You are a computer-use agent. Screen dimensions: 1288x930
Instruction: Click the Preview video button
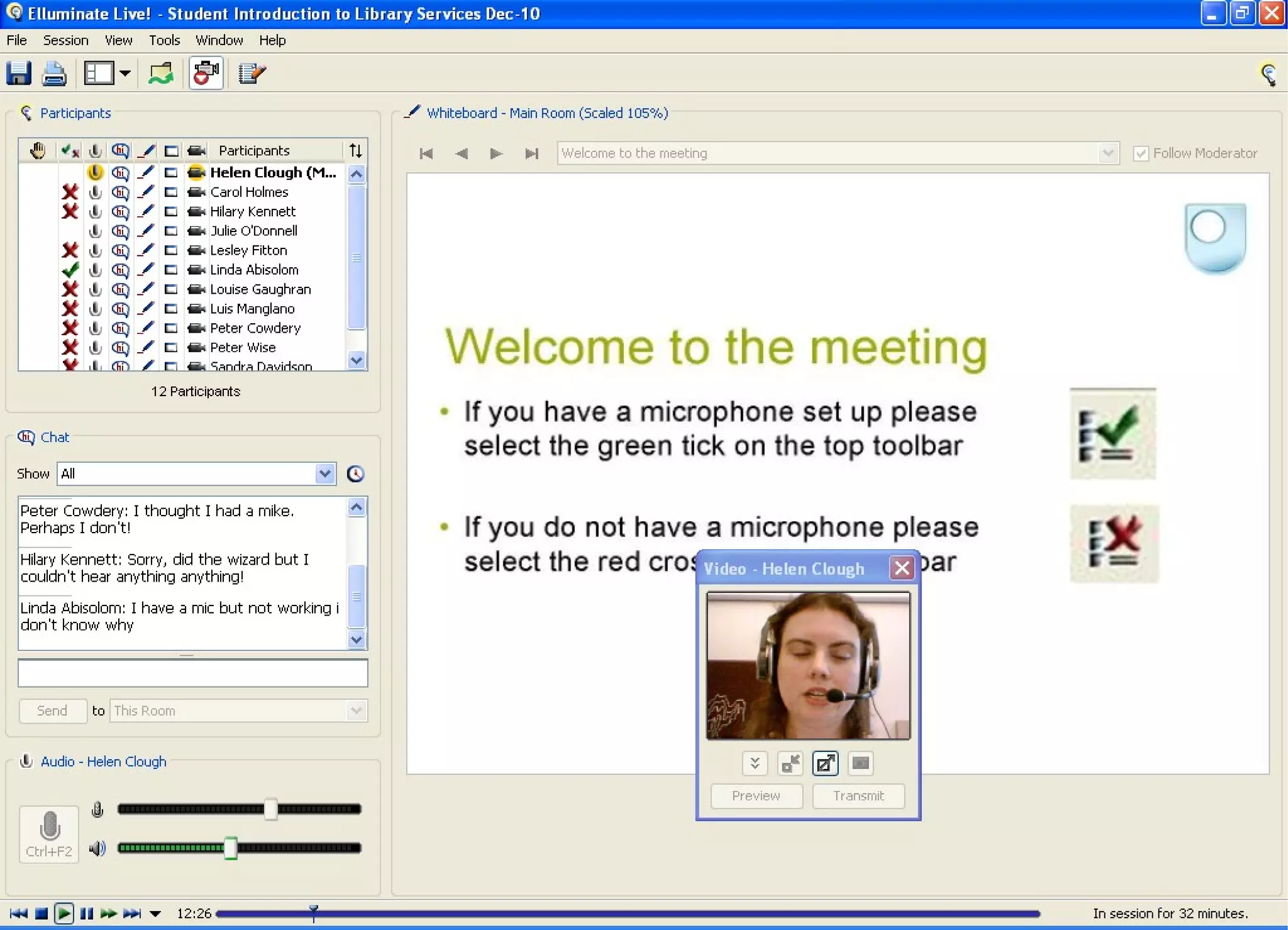click(756, 795)
